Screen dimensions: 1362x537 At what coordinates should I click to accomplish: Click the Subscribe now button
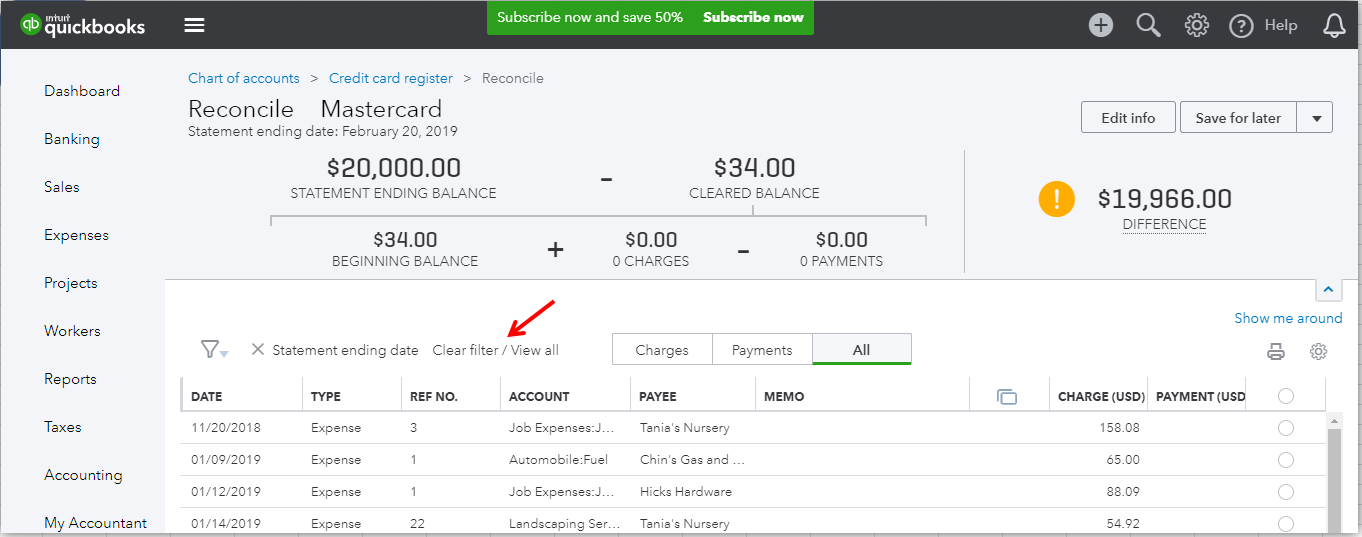pos(753,17)
